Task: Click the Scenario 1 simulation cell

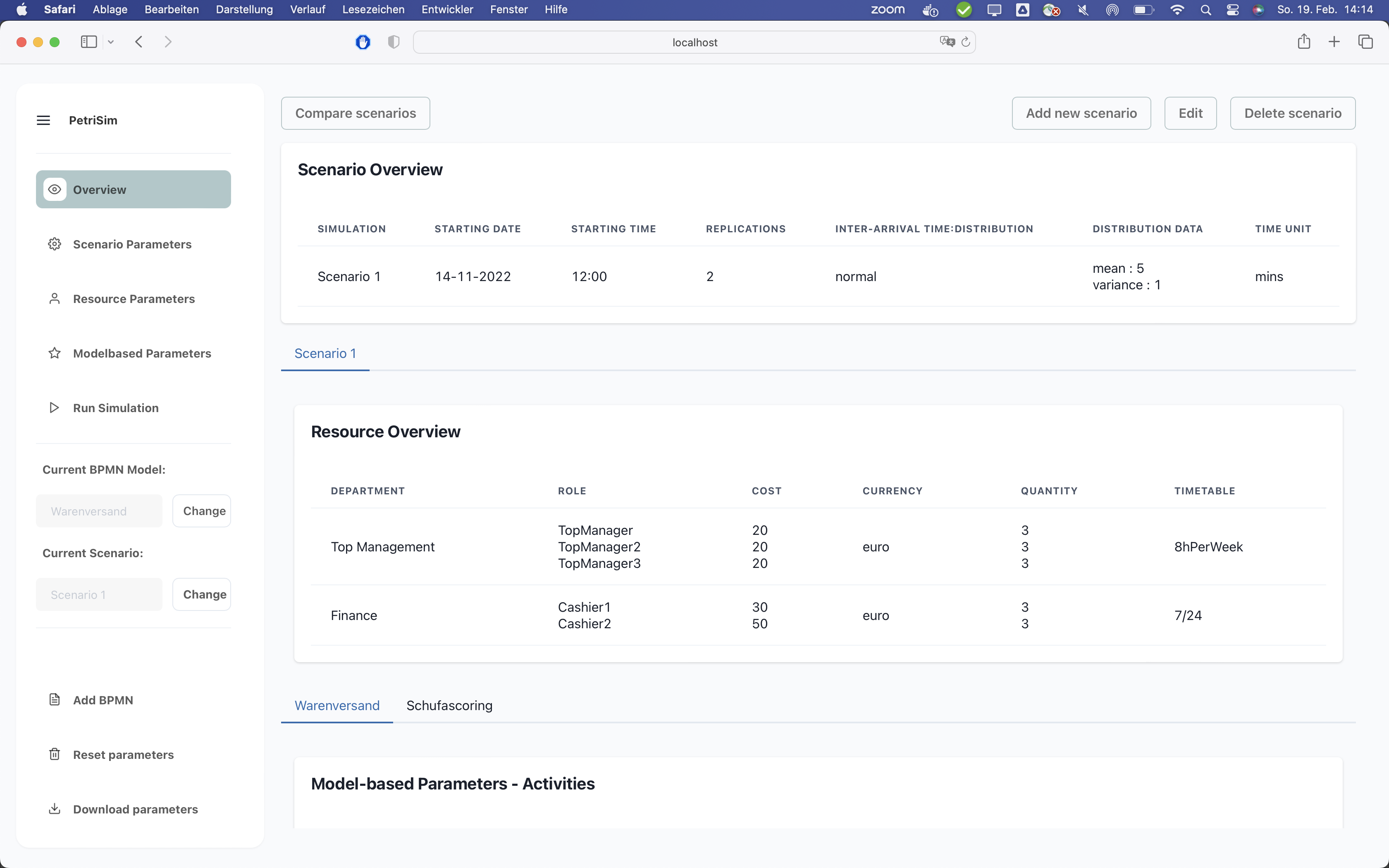Action: [x=349, y=277]
